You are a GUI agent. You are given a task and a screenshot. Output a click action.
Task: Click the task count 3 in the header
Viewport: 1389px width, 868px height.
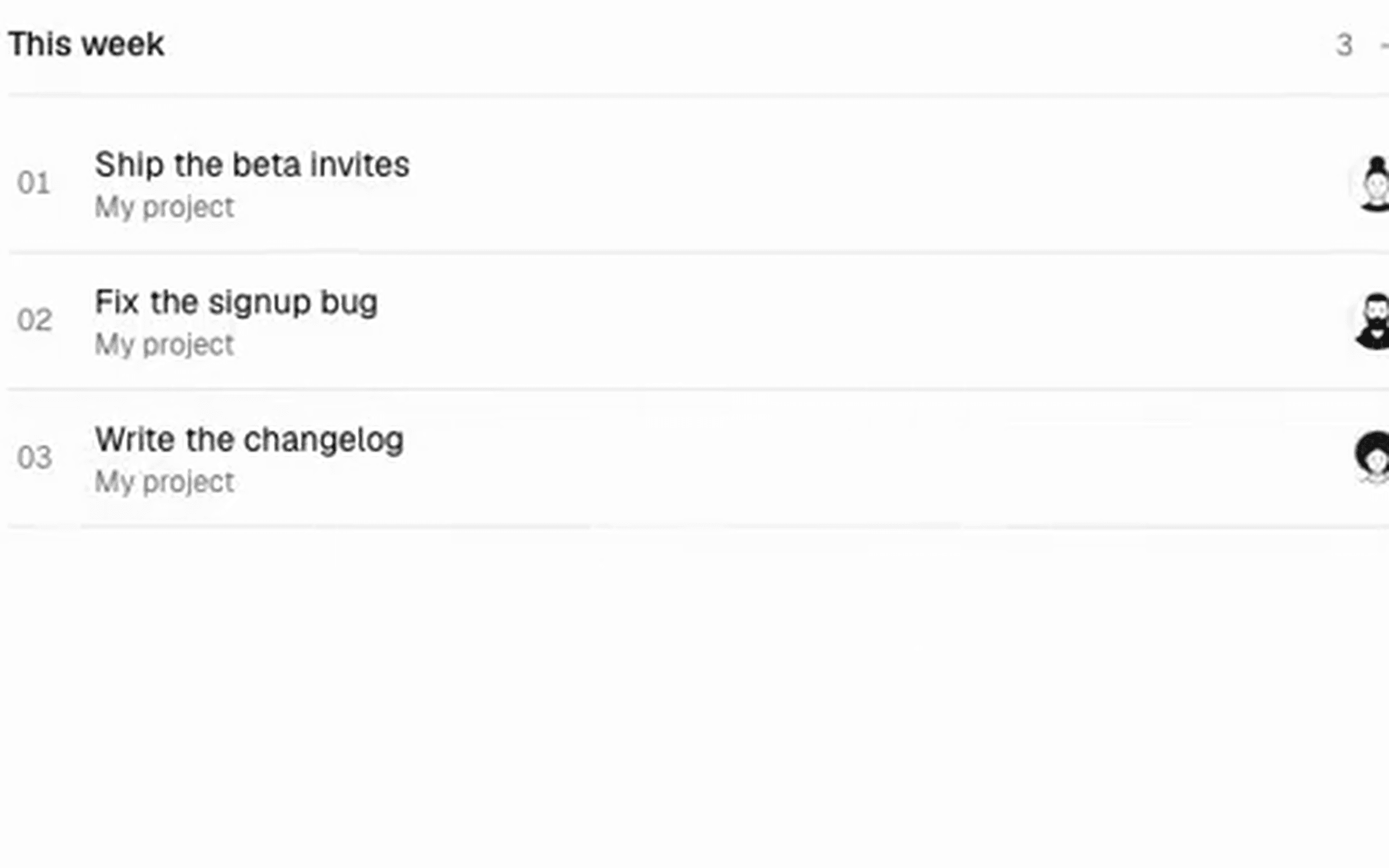tap(1344, 46)
